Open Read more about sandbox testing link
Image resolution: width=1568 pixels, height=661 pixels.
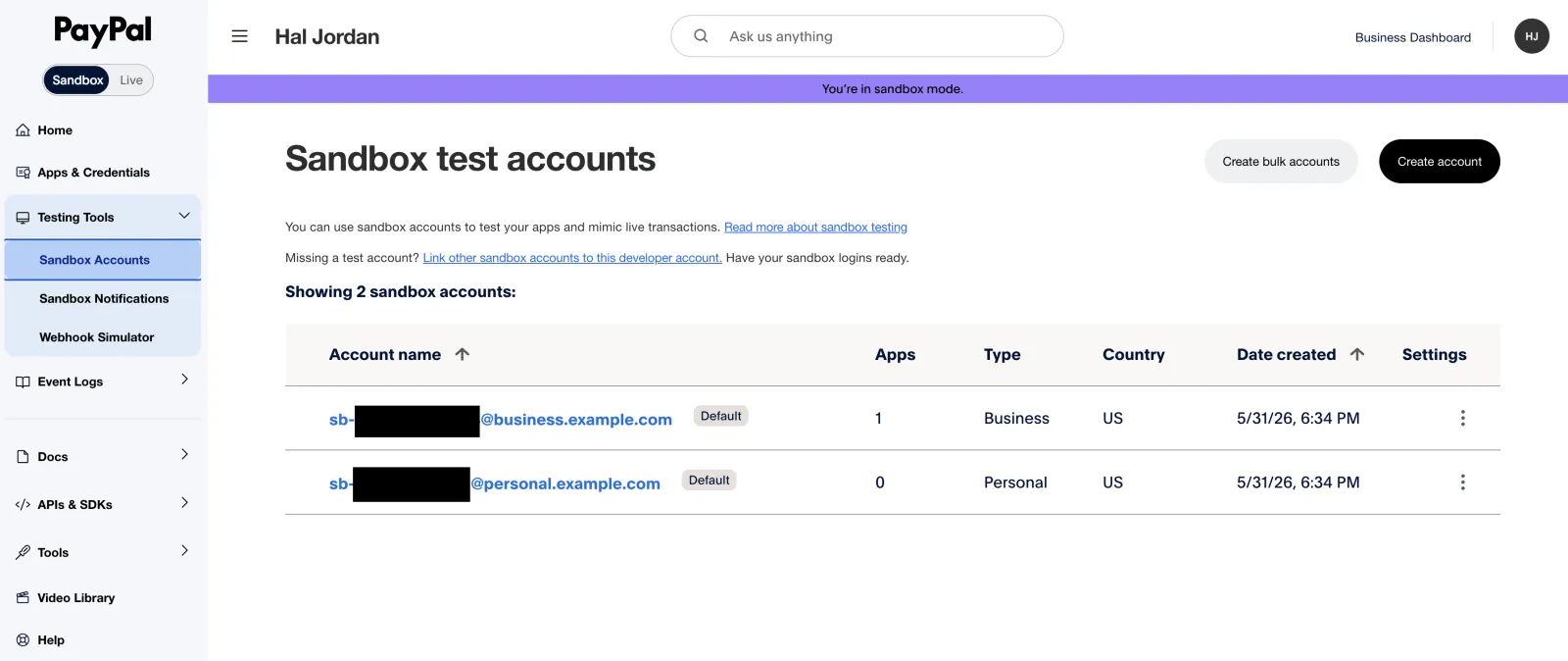coord(815,228)
